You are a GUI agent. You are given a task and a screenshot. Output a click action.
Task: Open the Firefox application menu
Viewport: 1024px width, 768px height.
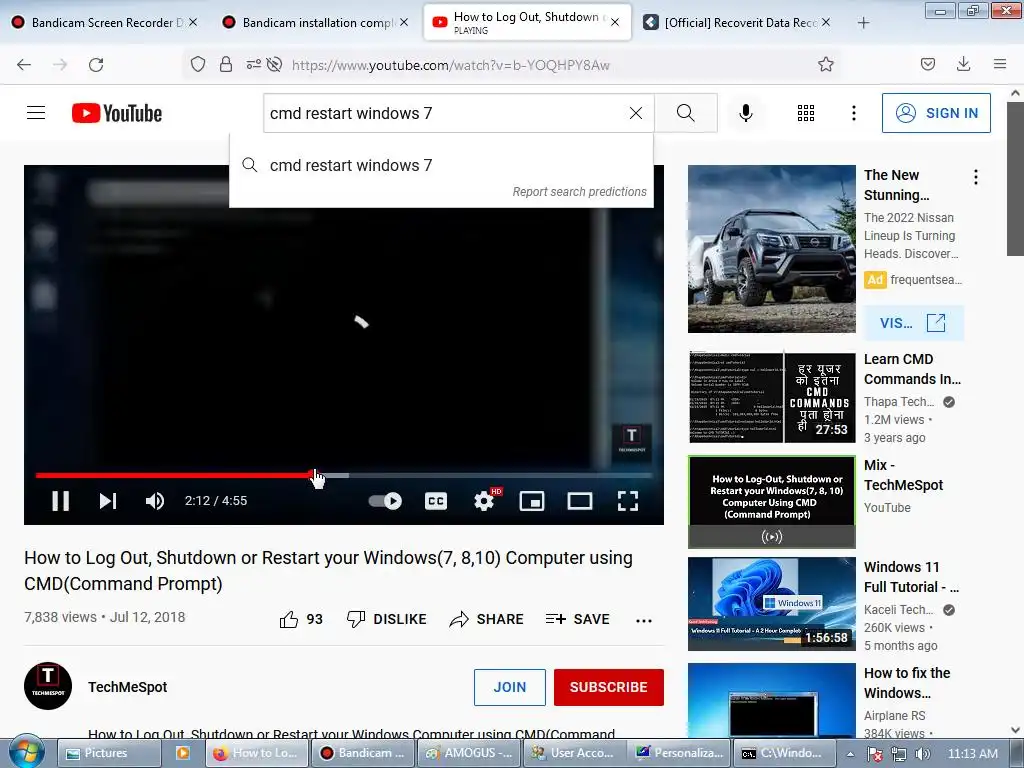click(1000, 64)
